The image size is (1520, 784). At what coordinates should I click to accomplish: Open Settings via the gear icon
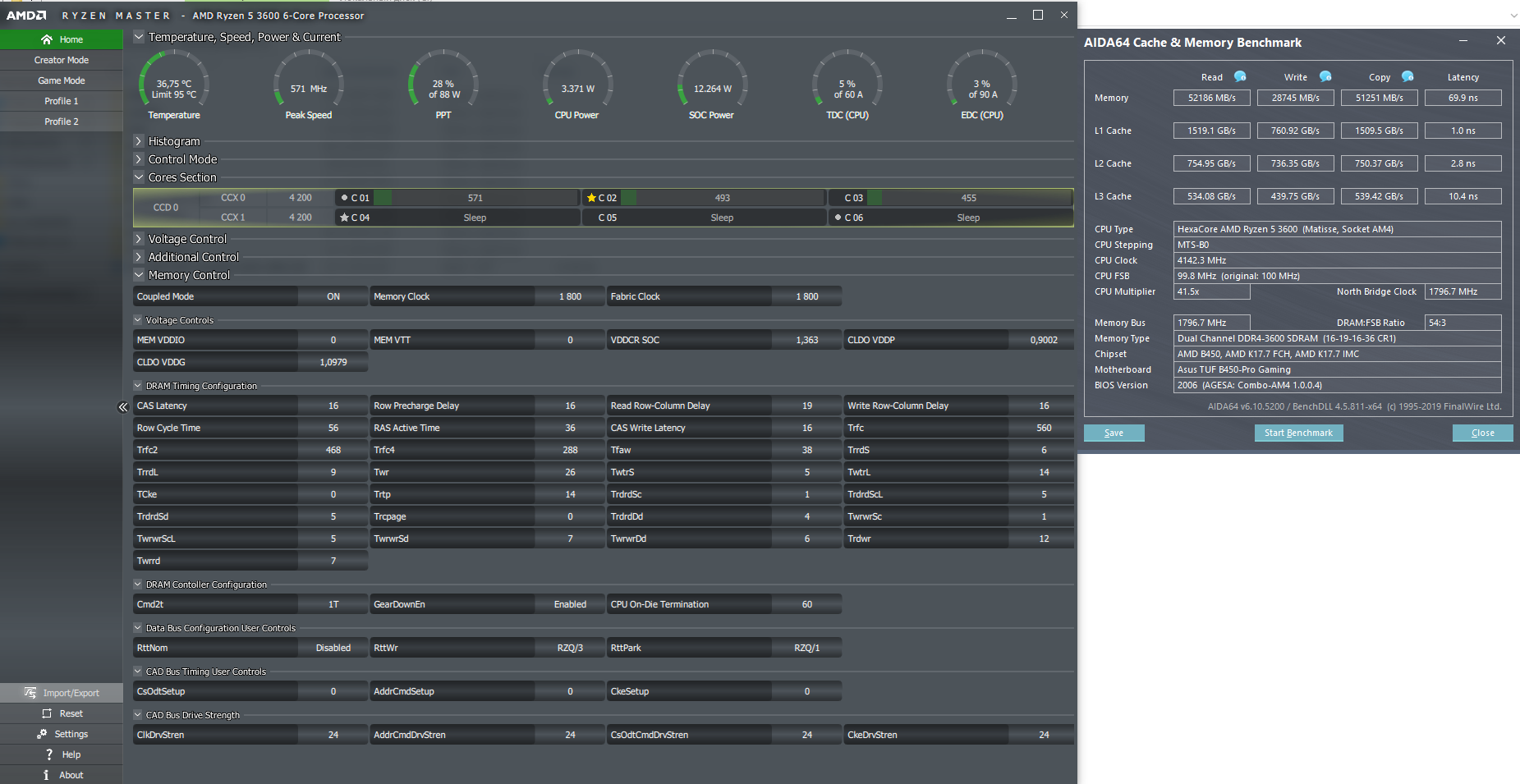point(42,734)
